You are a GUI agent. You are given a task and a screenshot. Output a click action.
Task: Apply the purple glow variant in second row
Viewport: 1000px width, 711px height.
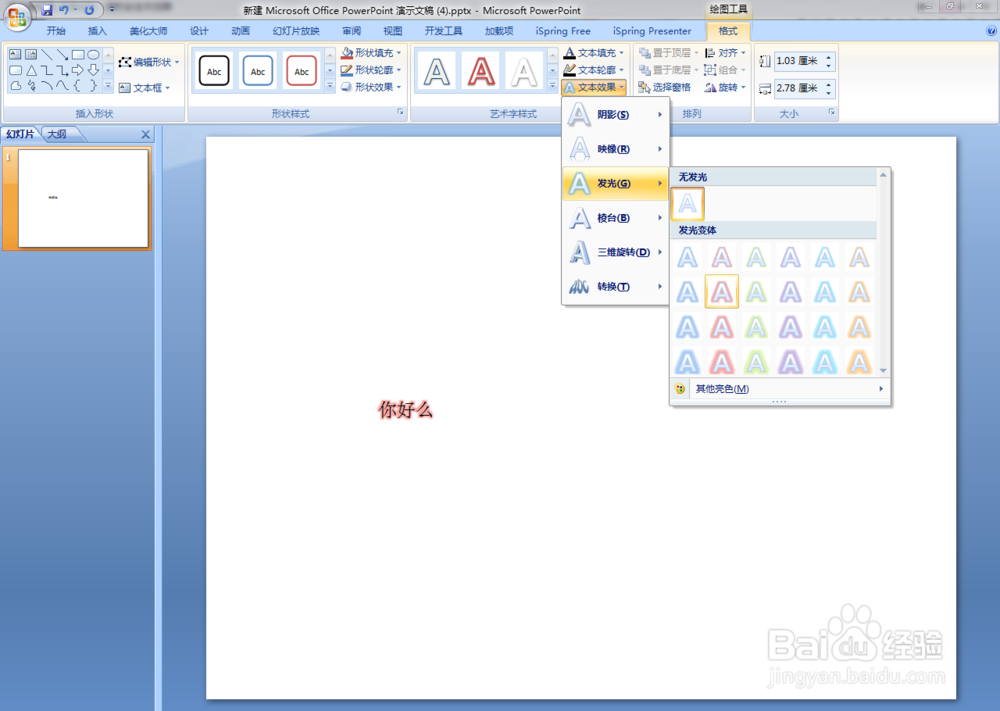click(x=791, y=292)
